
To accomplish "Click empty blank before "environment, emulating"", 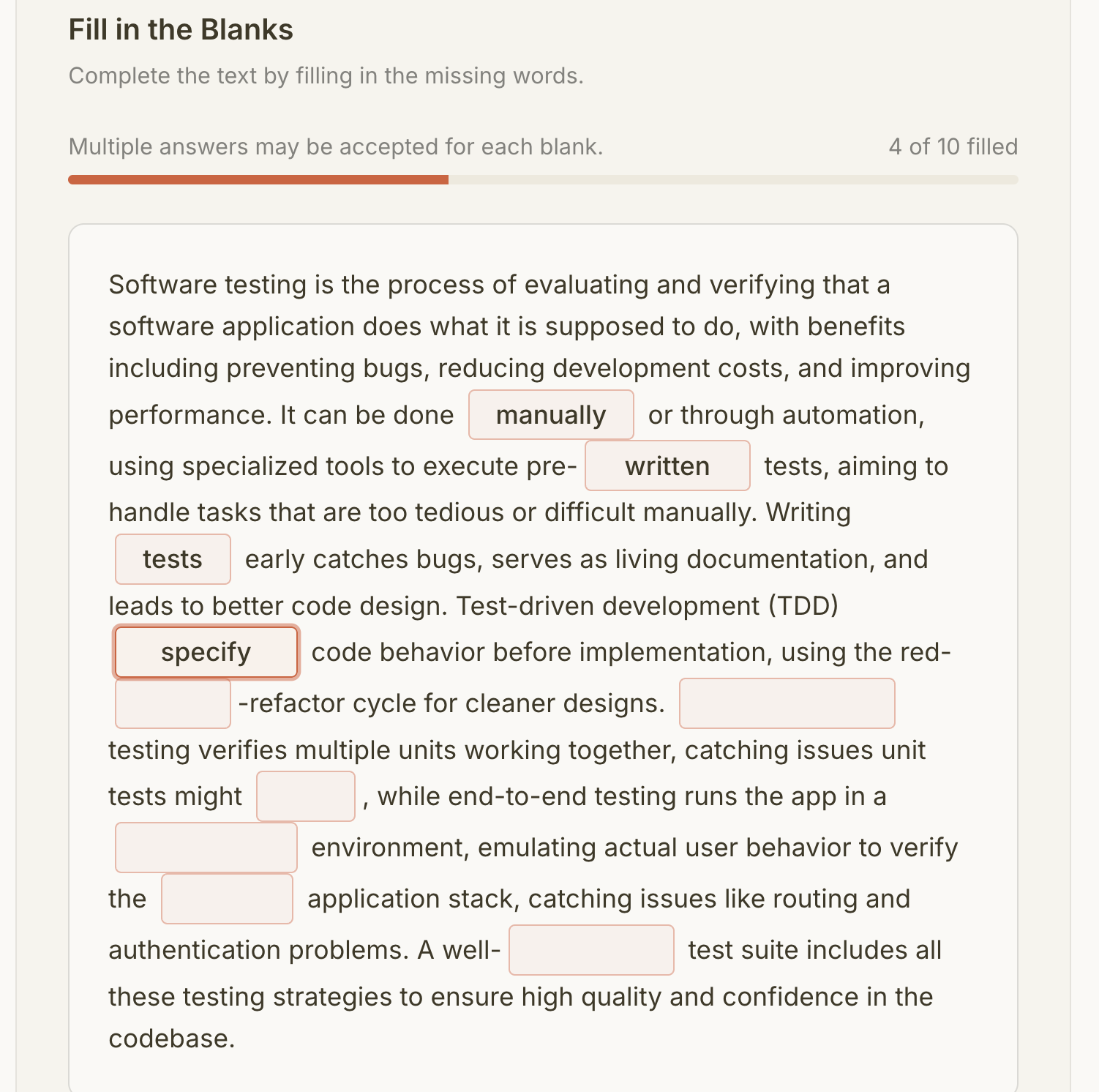I will pos(206,848).
